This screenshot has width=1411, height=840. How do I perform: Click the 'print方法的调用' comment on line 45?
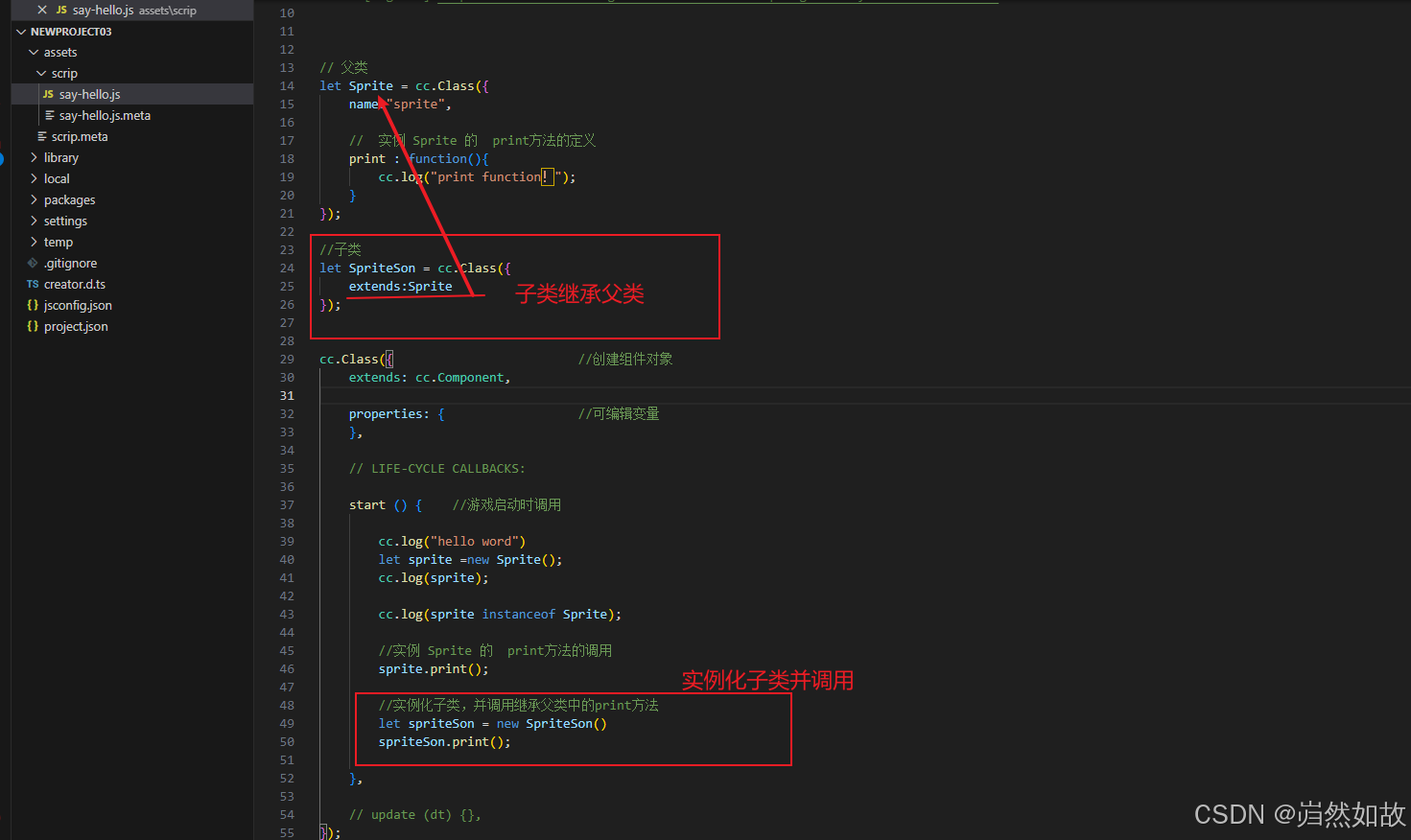tap(559, 651)
